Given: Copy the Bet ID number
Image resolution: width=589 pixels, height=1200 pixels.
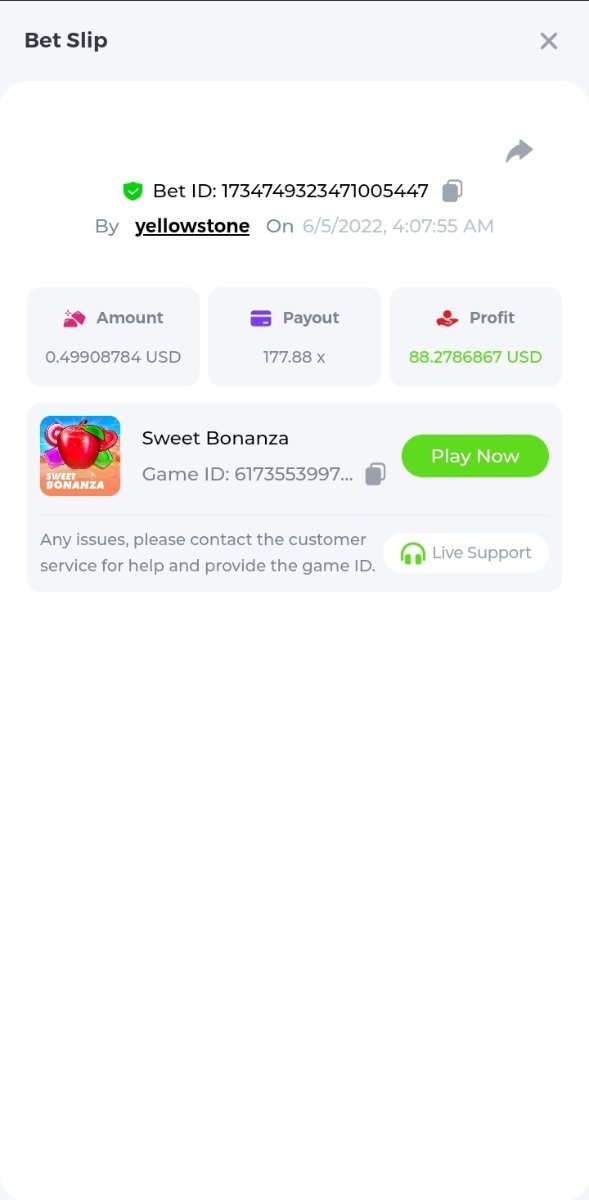Looking at the screenshot, I should [x=452, y=190].
